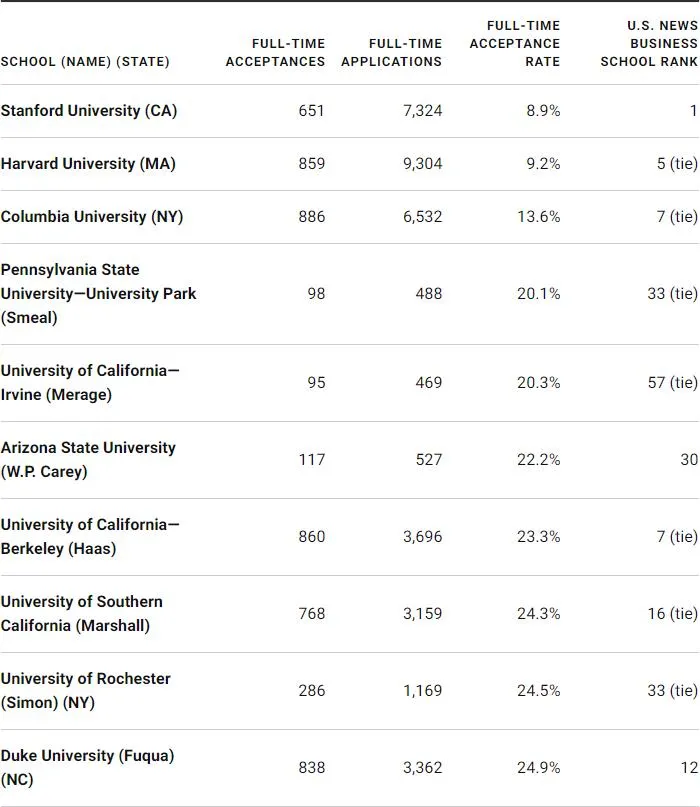Open Columbia University (NY) row link
This screenshot has width=700, height=807.
pyautogui.click(x=92, y=217)
